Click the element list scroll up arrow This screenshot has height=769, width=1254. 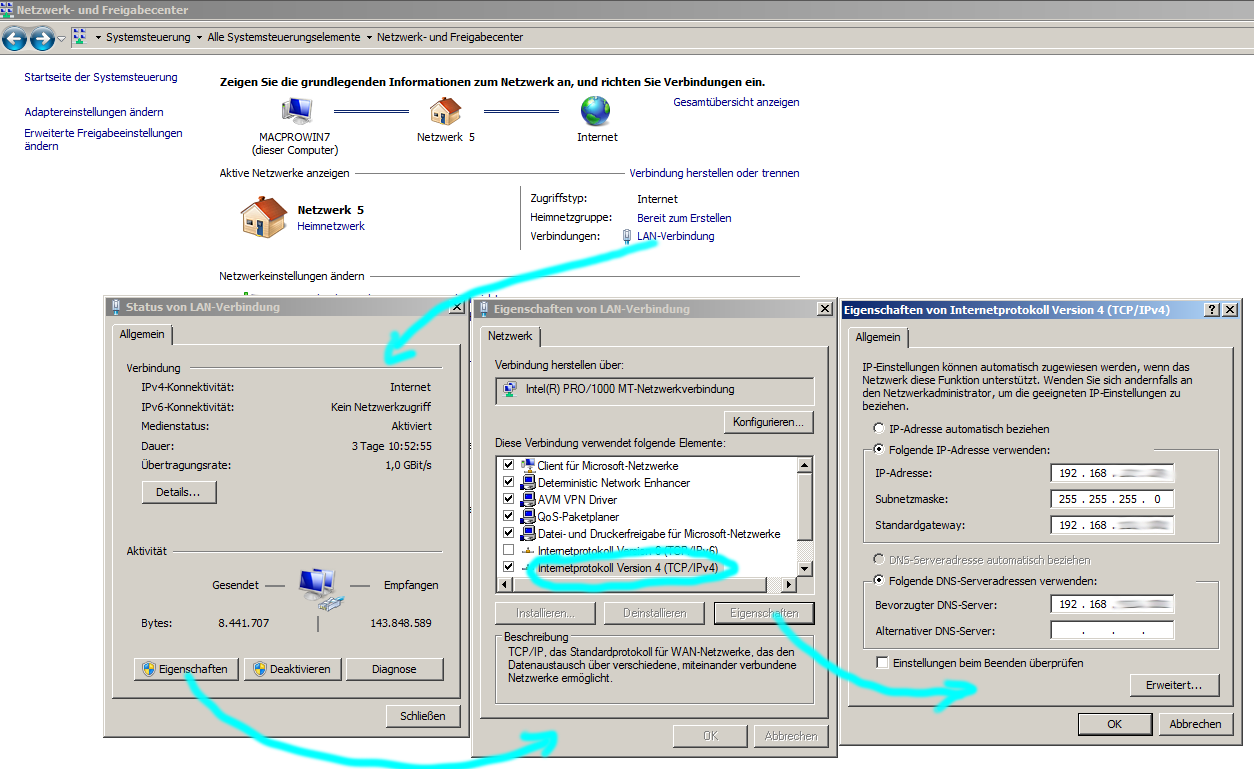tap(804, 465)
